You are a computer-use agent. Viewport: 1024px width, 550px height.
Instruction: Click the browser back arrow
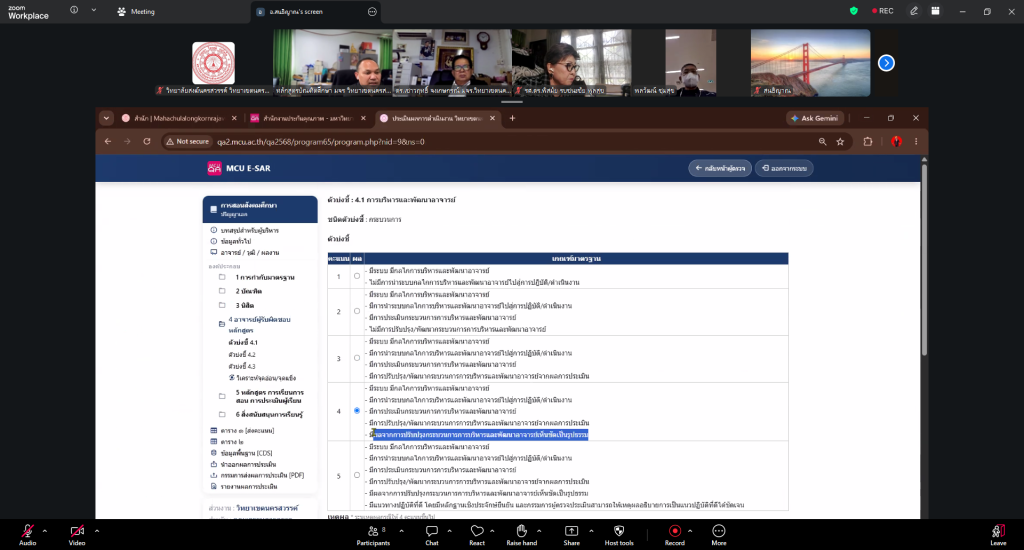pos(108,142)
